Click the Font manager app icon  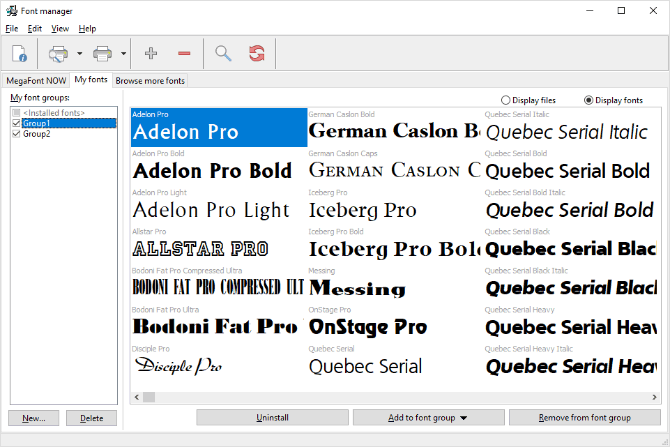(x=12, y=11)
